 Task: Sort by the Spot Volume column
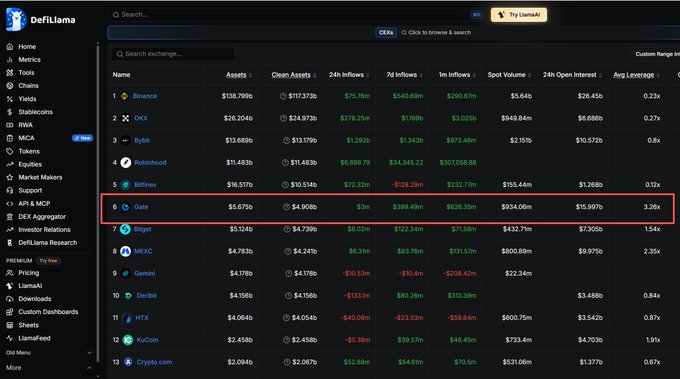point(509,75)
